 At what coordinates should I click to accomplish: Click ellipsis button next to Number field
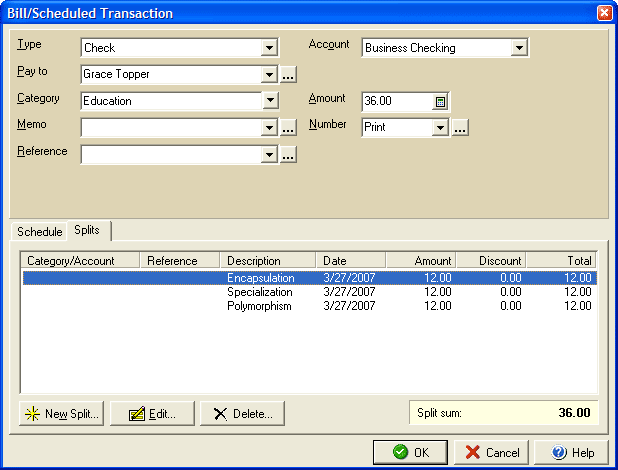pyautogui.click(x=460, y=128)
